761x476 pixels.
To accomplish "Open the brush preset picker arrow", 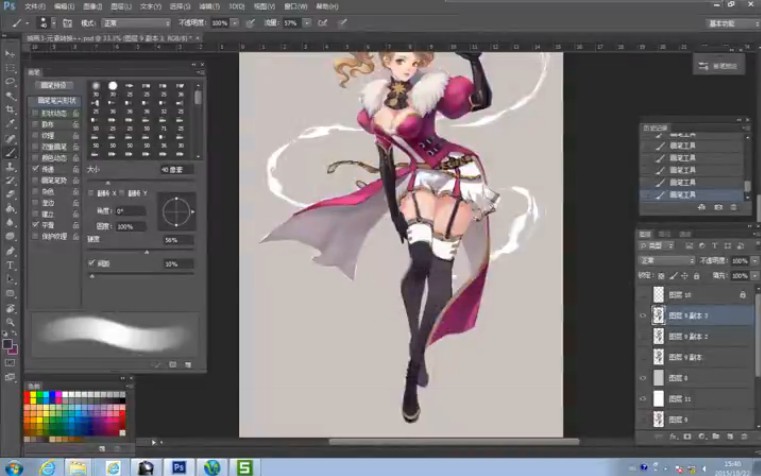I will click(x=53, y=23).
